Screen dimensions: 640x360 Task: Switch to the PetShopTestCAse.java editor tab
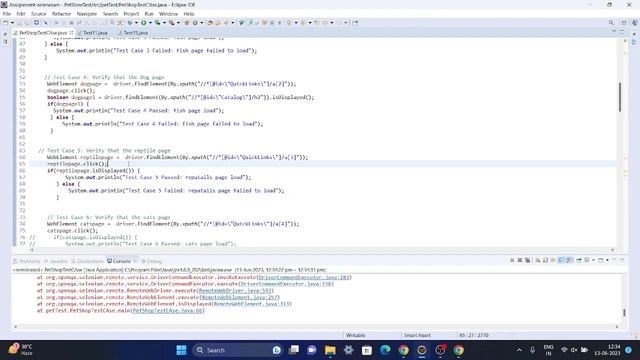[43, 32]
